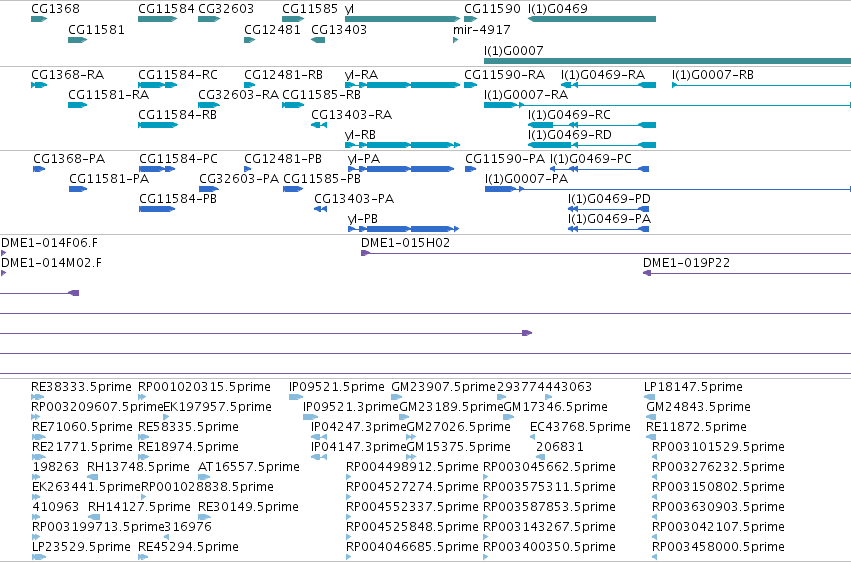This screenshot has height=562, width=851.
Task: Click the CG11585 gene label
Action: [x=310, y=9]
